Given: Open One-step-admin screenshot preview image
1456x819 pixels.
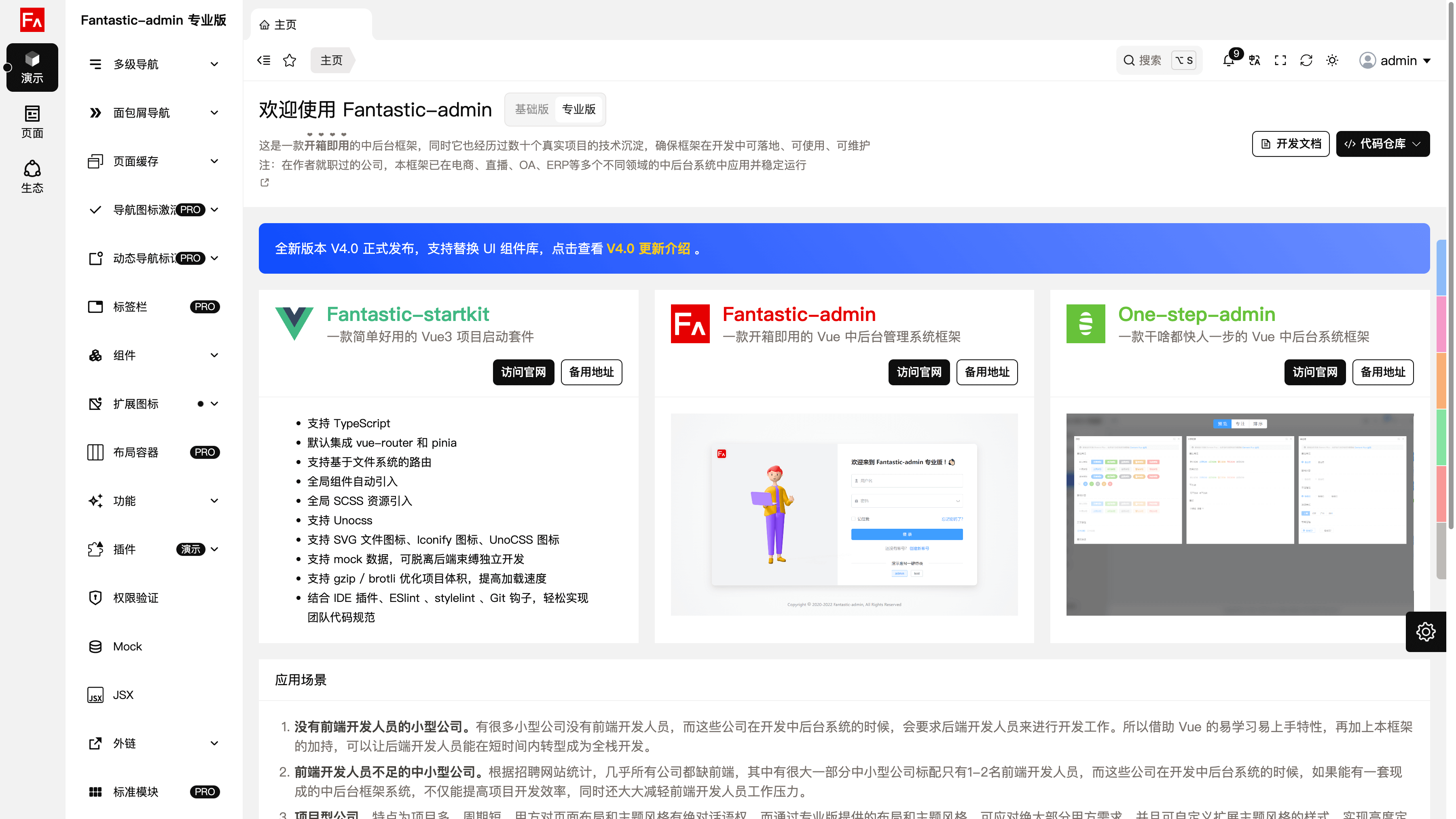Looking at the screenshot, I should (x=1240, y=515).
